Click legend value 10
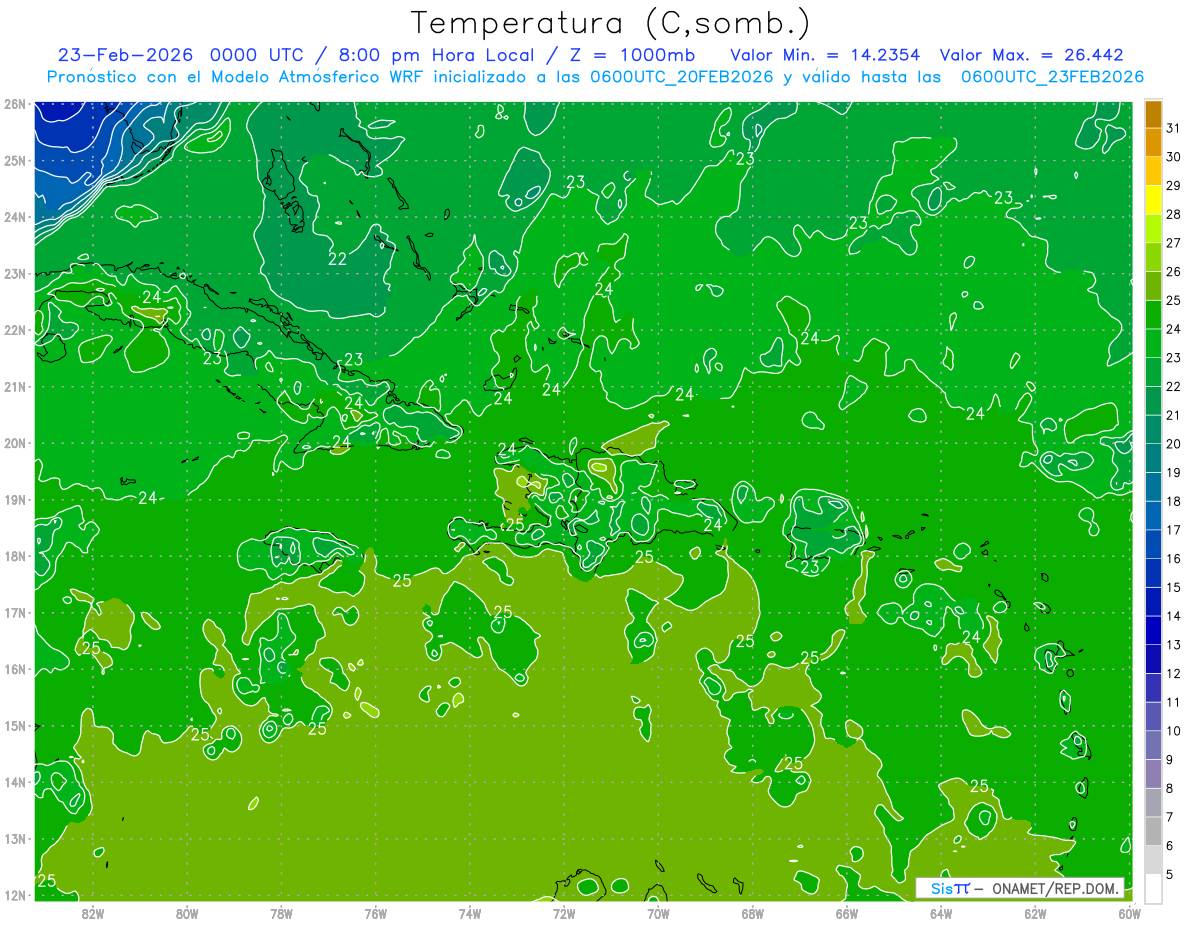 click(x=1173, y=731)
